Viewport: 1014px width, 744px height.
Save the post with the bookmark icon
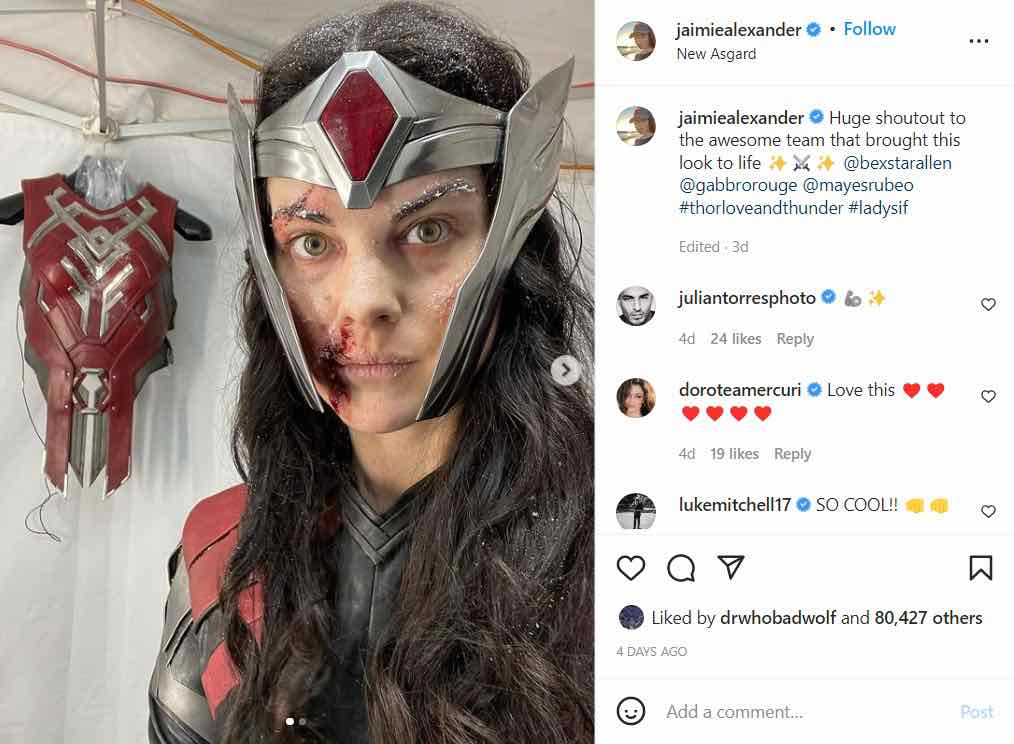[x=980, y=568]
